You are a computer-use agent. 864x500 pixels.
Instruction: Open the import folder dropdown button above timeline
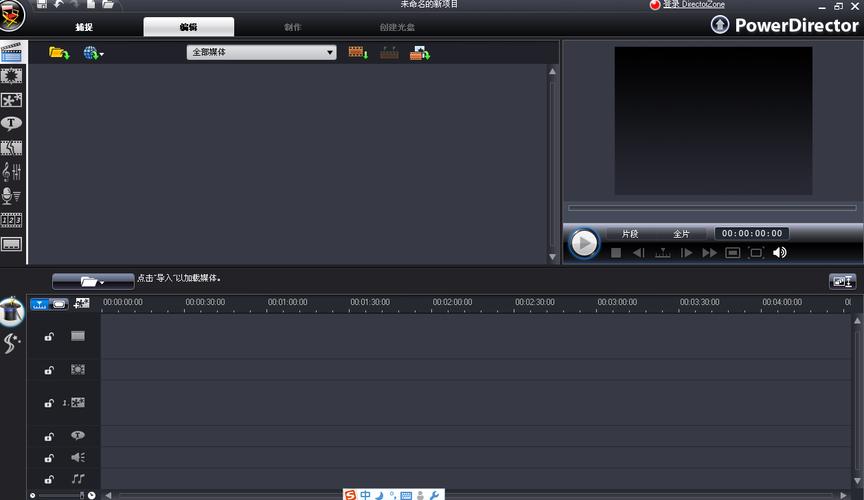point(93,281)
